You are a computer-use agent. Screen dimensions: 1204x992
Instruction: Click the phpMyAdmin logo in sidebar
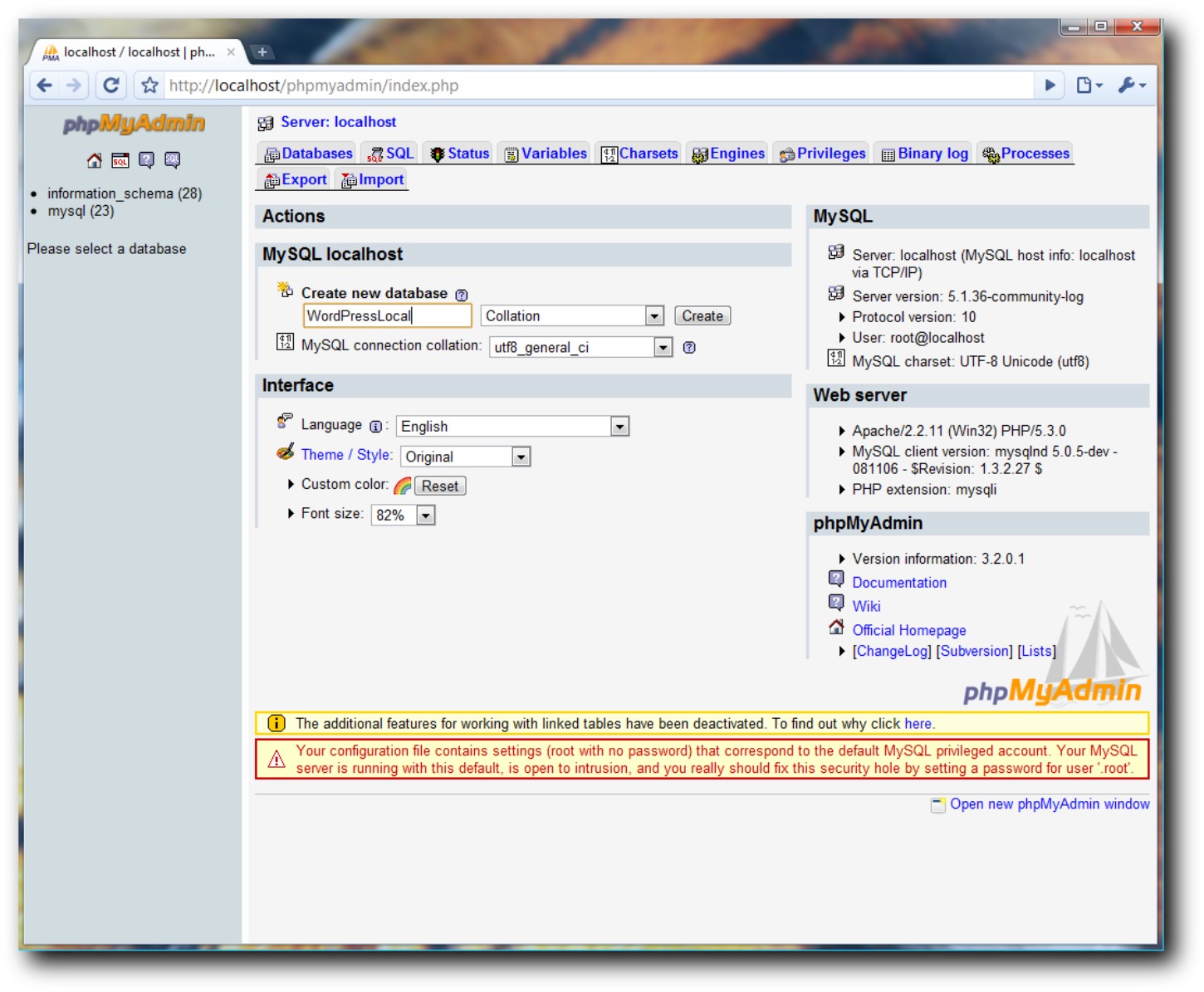point(134,124)
